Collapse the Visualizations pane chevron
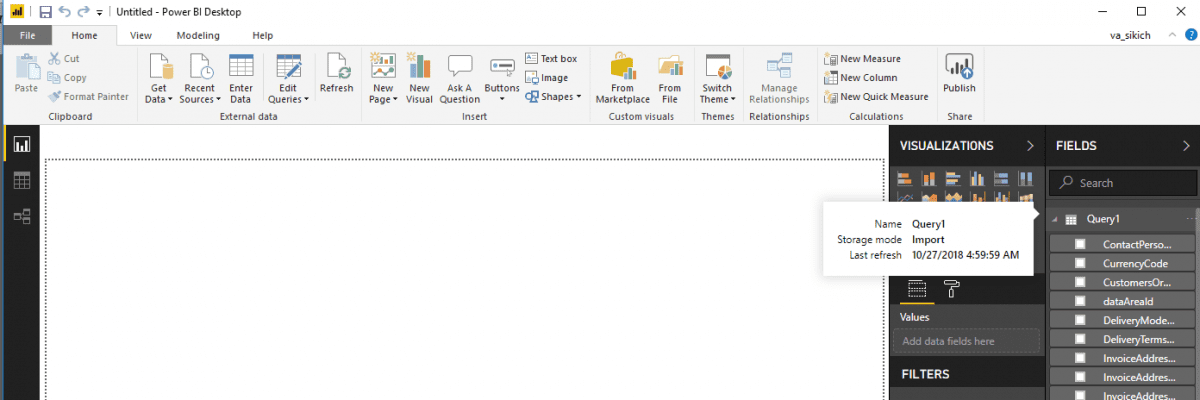Viewport: 1200px width, 400px height. 1030,146
